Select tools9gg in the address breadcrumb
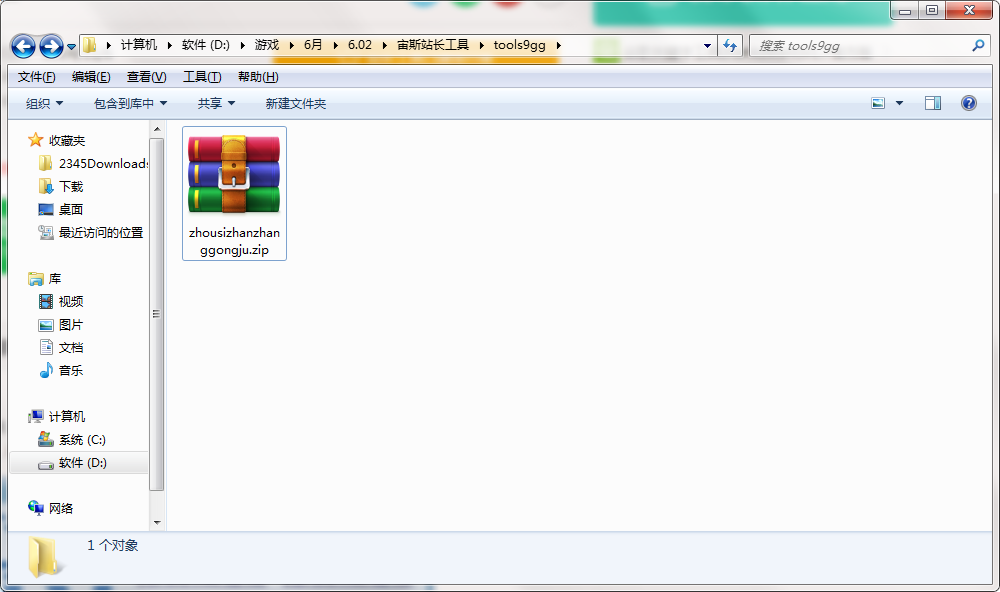Screen dimensions: 1000x592 519,45
